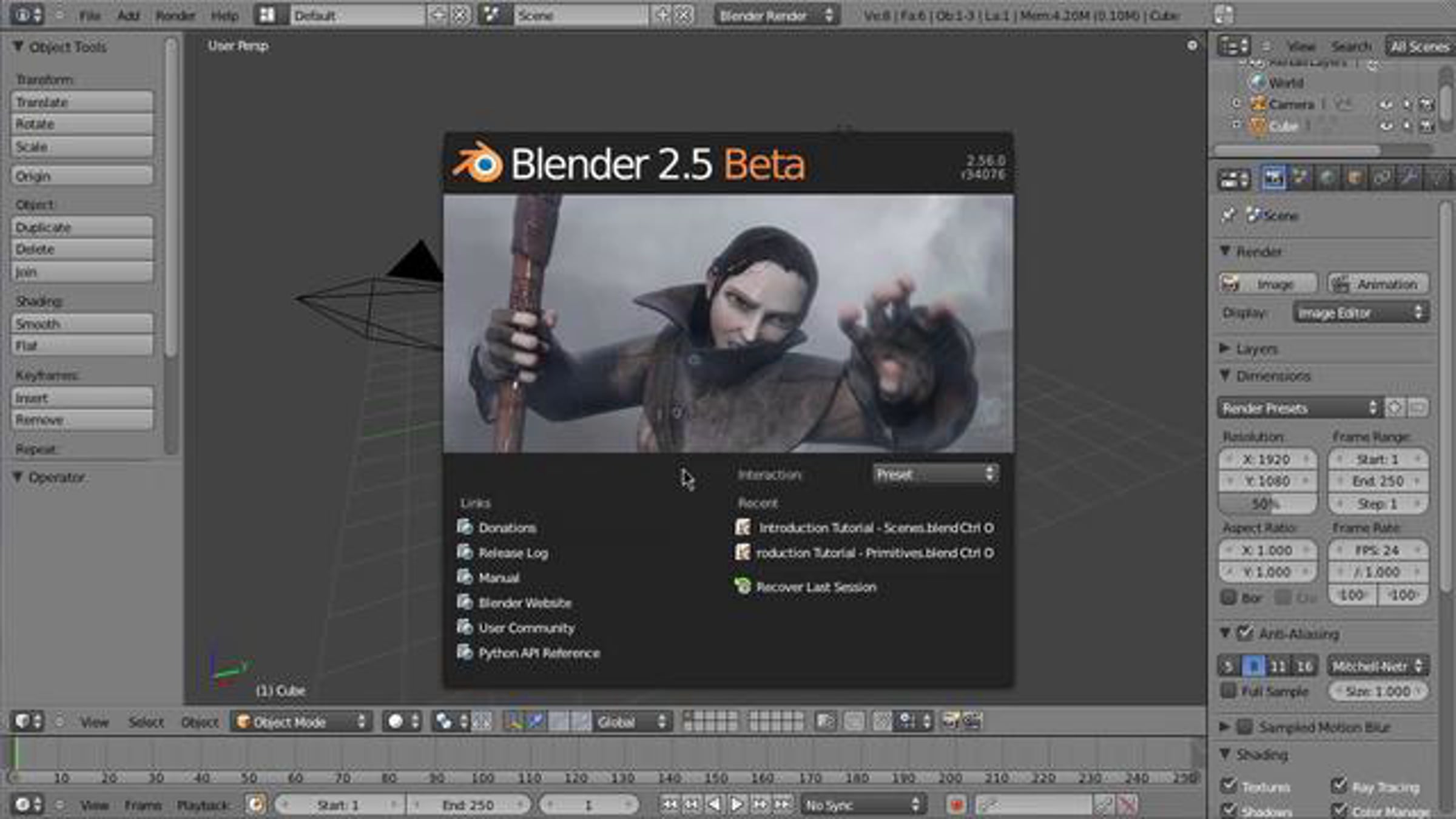This screenshot has width=1456, height=819.
Task: Click the Recover Last Session icon
Action: (x=743, y=586)
